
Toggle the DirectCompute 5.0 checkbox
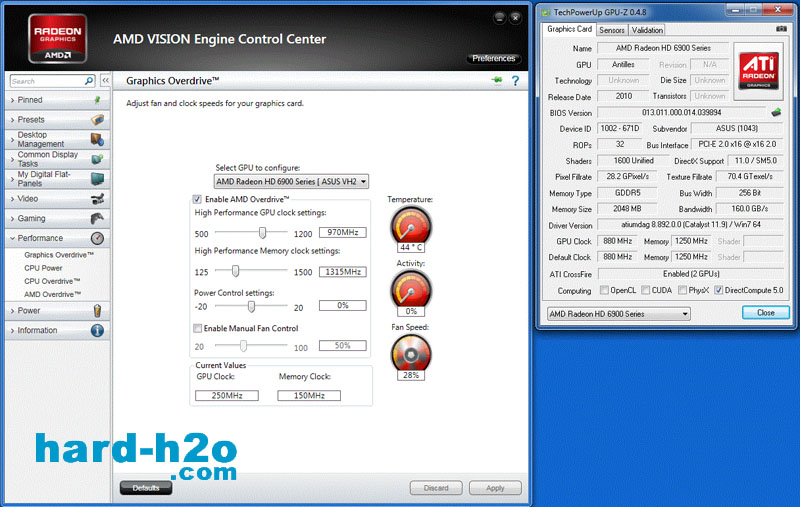[x=718, y=290]
